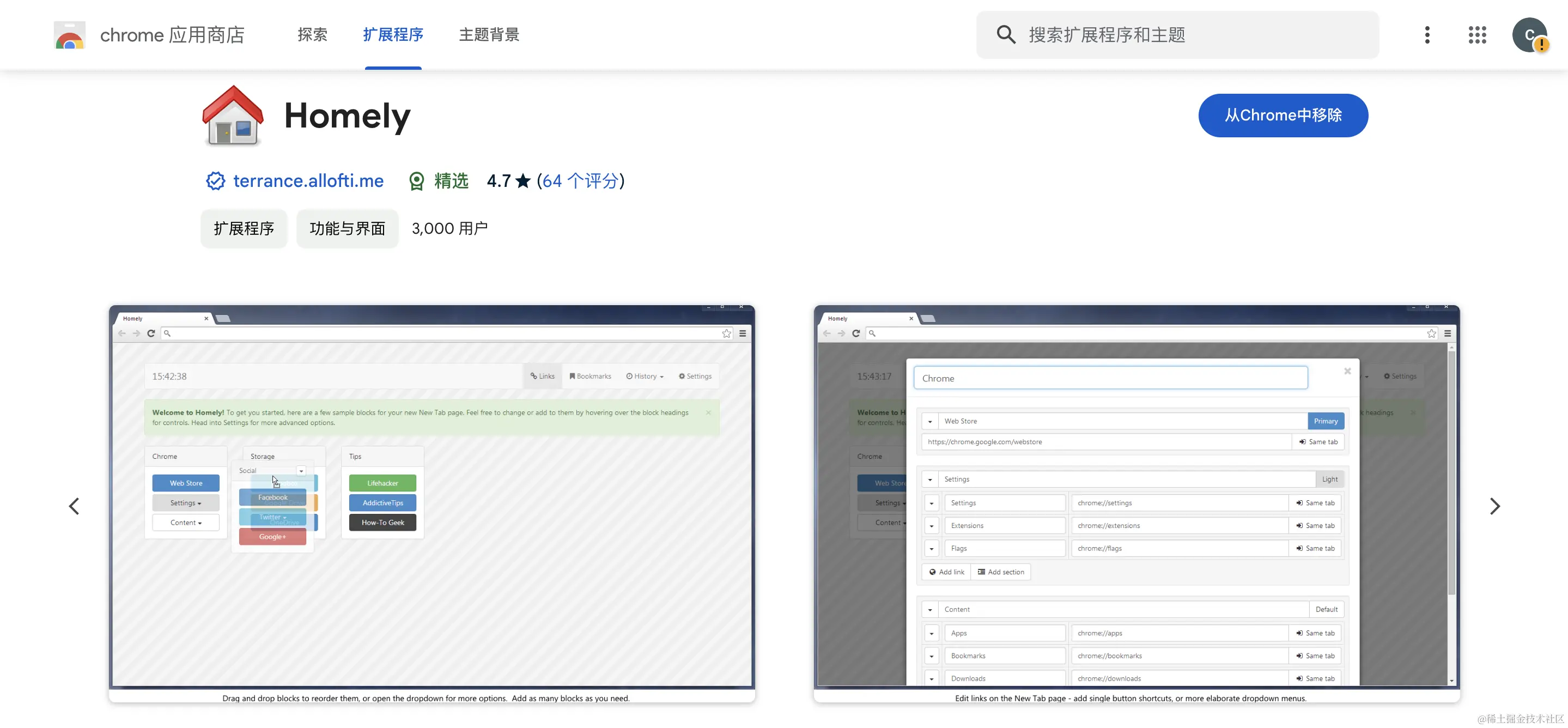Image resolution: width=1568 pixels, height=728 pixels.
Task: Click the 功能与界面 category chip
Action: point(347,228)
